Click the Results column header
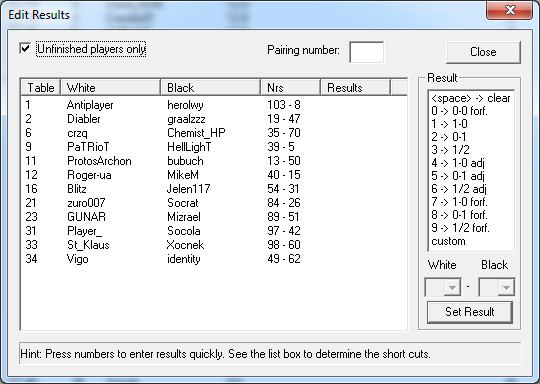540x384 pixels. pos(355,87)
